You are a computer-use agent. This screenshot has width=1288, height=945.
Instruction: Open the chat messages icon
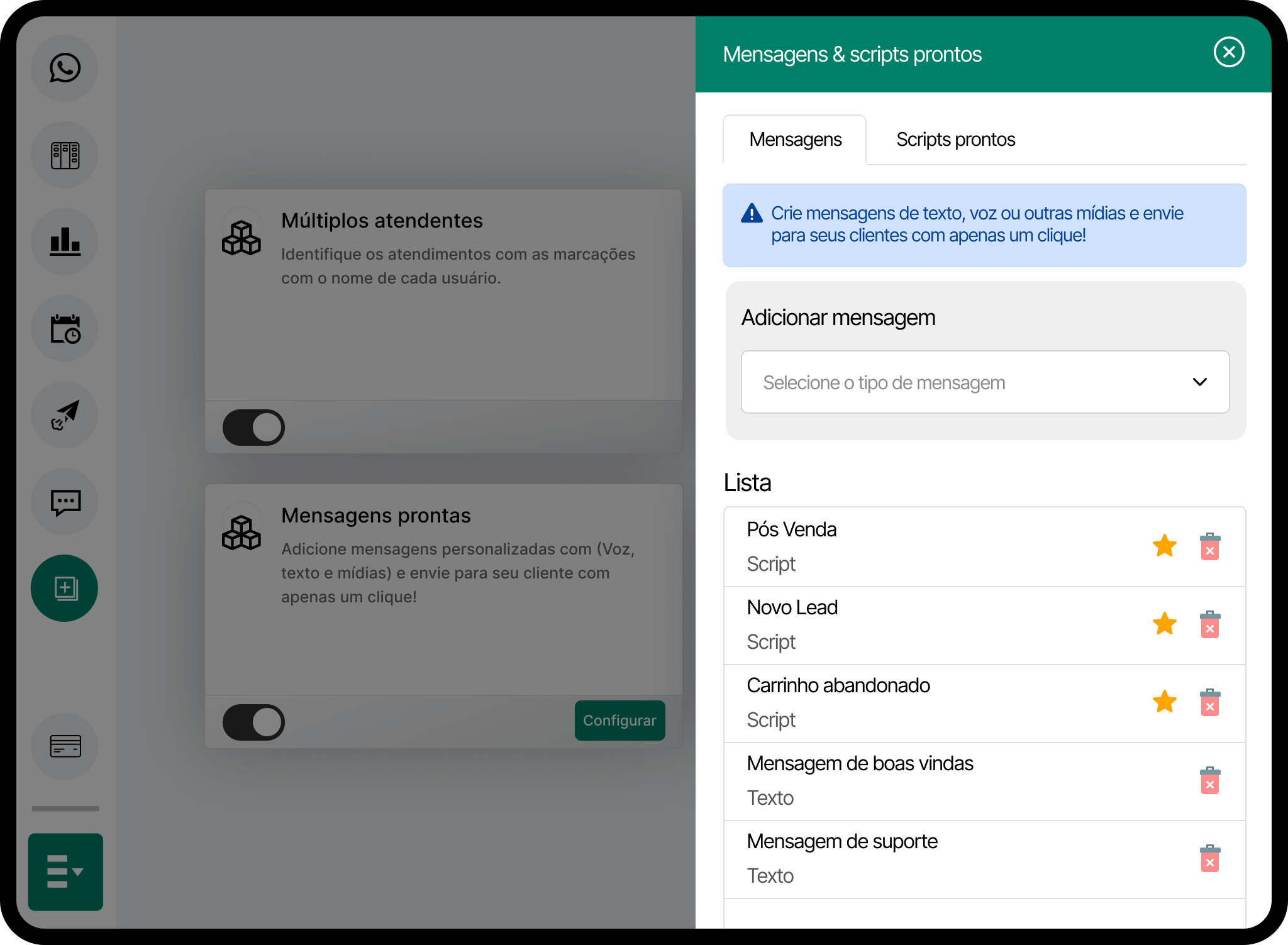64,502
